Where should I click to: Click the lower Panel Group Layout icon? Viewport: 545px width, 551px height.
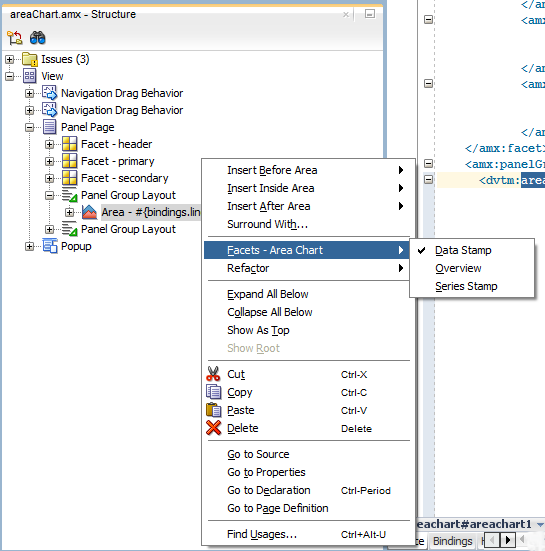click(70, 229)
